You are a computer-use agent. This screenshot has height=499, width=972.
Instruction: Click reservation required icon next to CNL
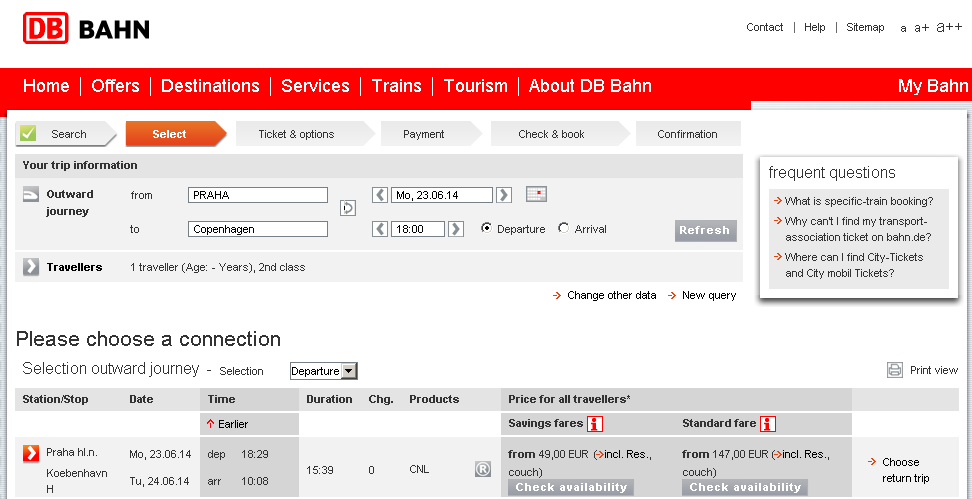point(483,468)
